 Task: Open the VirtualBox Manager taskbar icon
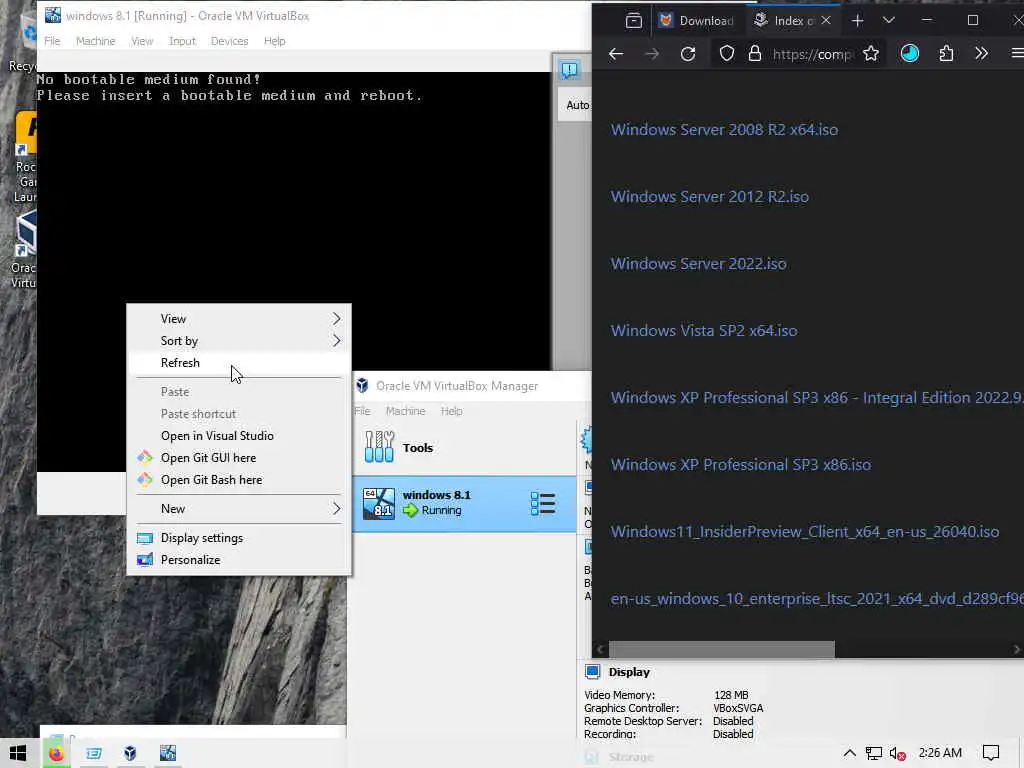pyautogui.click(x=131, y=753)
